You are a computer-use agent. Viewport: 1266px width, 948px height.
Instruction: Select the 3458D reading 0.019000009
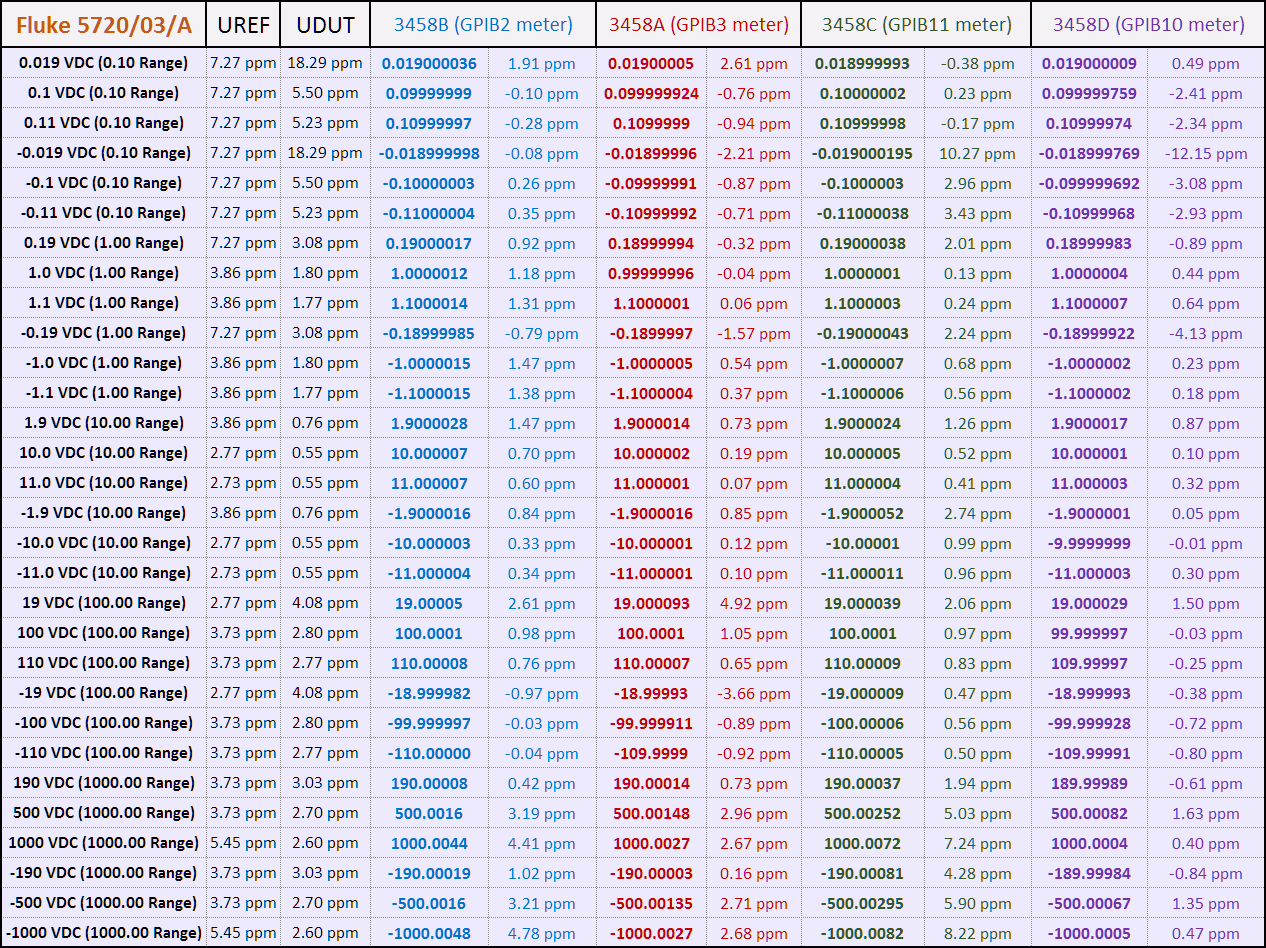[1089, 64]
